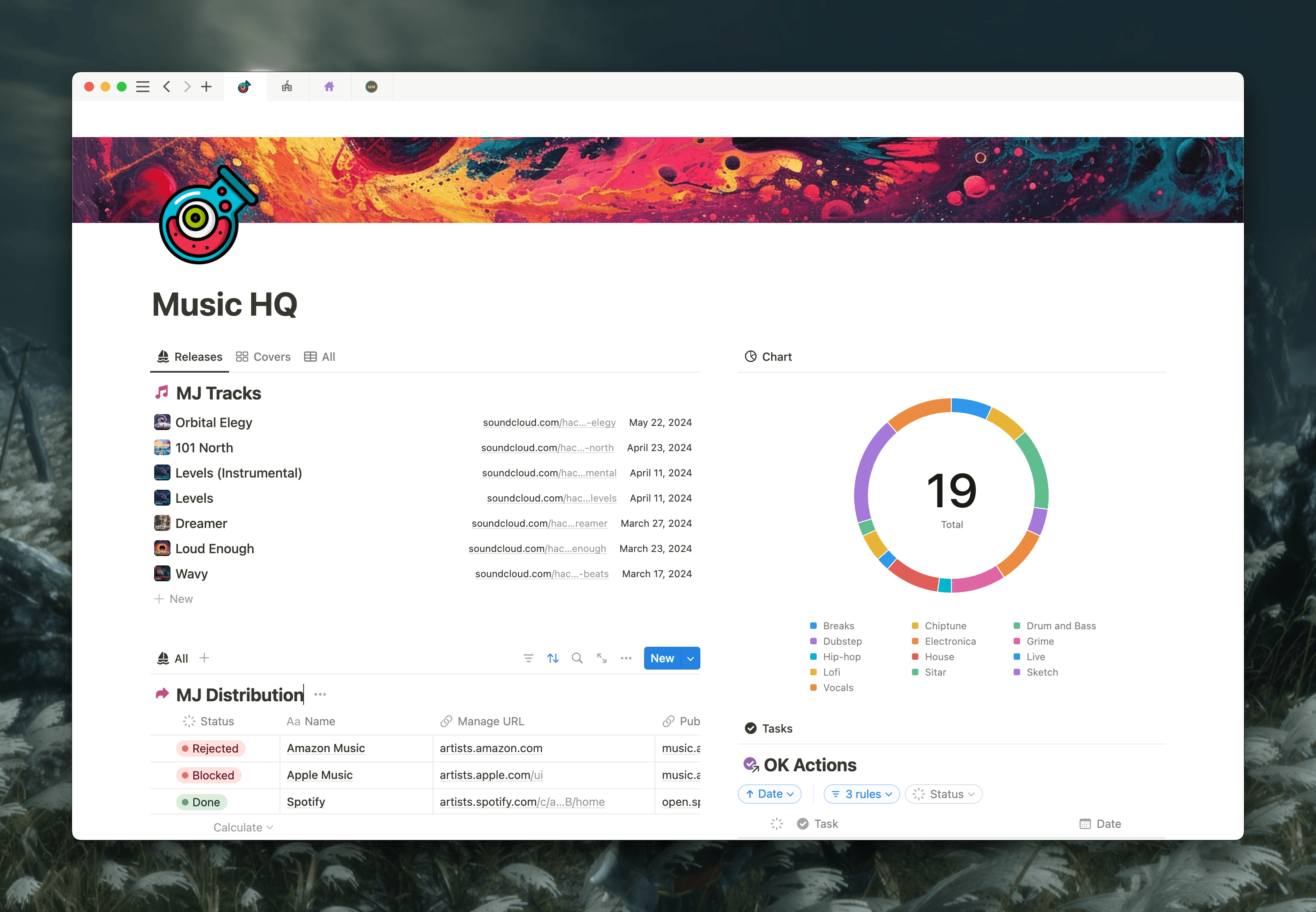Open the Status dropdown in OK Actions
Screen dimensions: 1316x912
(943, 794)
